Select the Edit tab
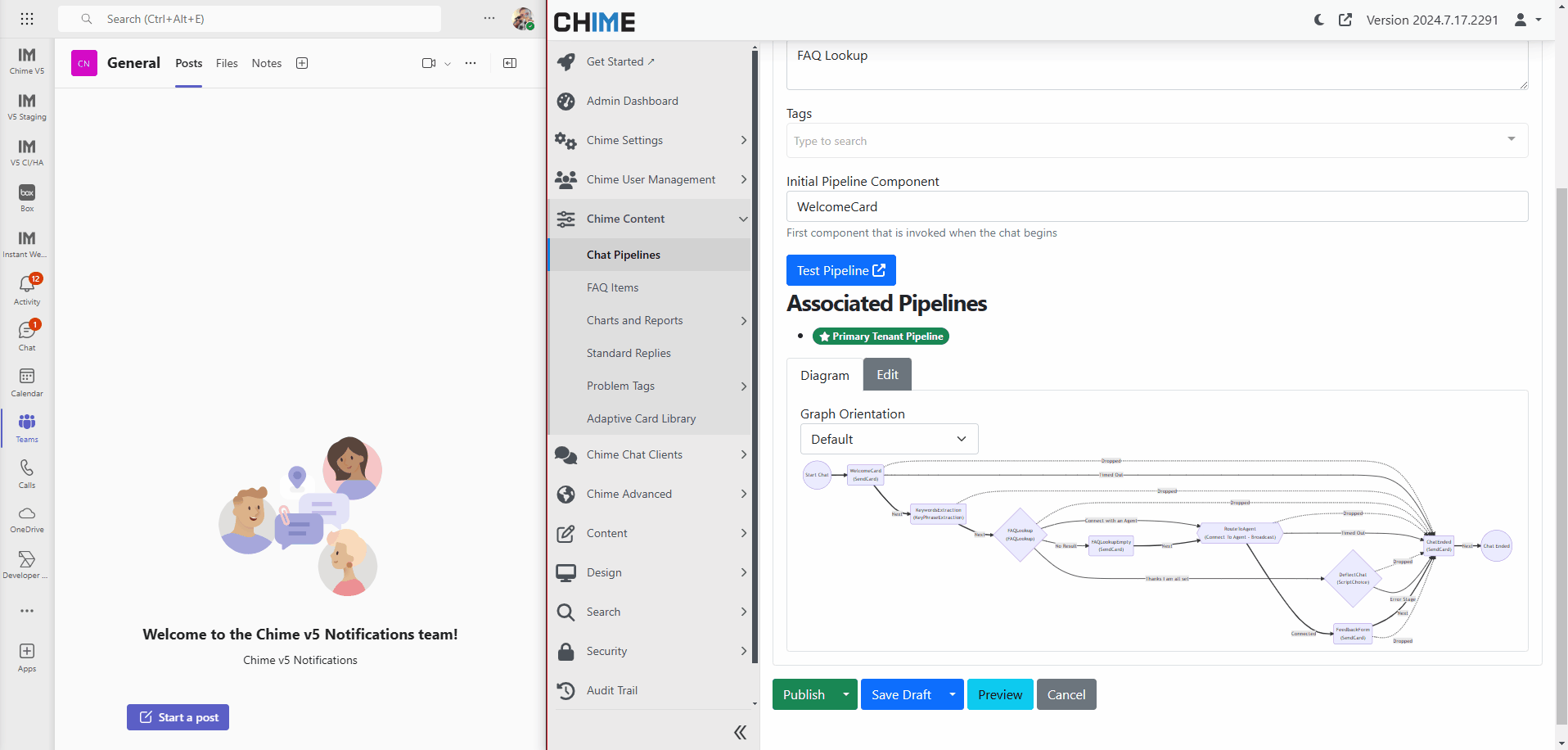The height and width of the screenshot is (750, 1568). [887, 374]
